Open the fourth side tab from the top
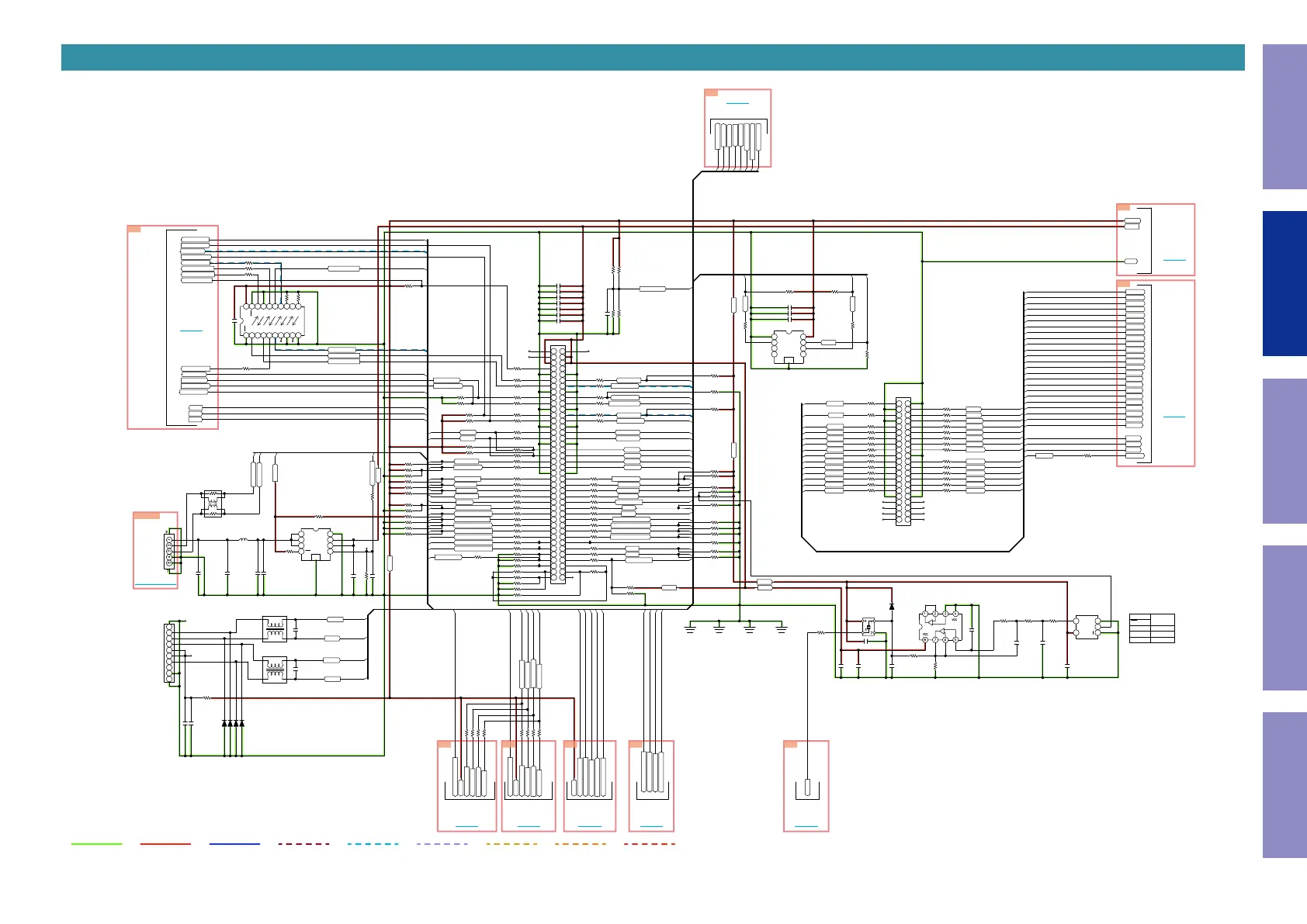The width and height of the screenshot is (1307, 924). tap(1284, 618)
